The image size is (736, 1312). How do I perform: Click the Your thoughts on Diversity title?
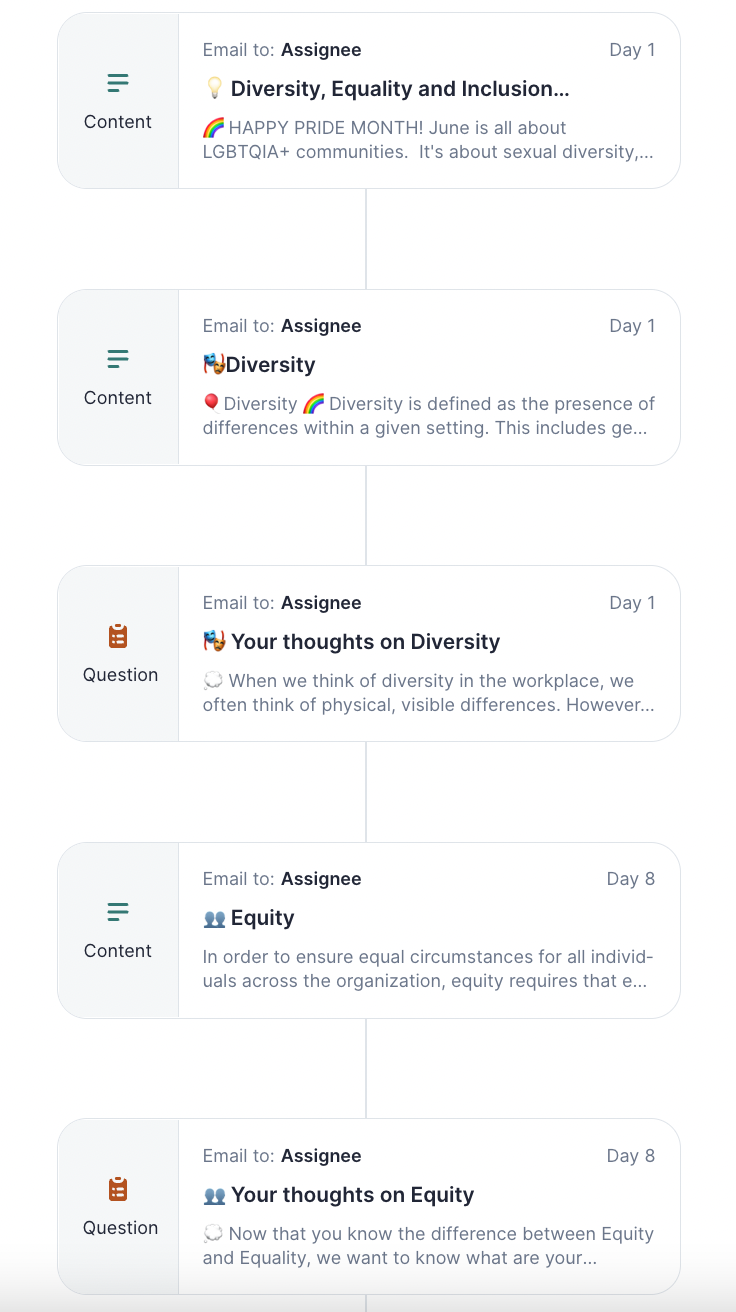pos(365,641)
